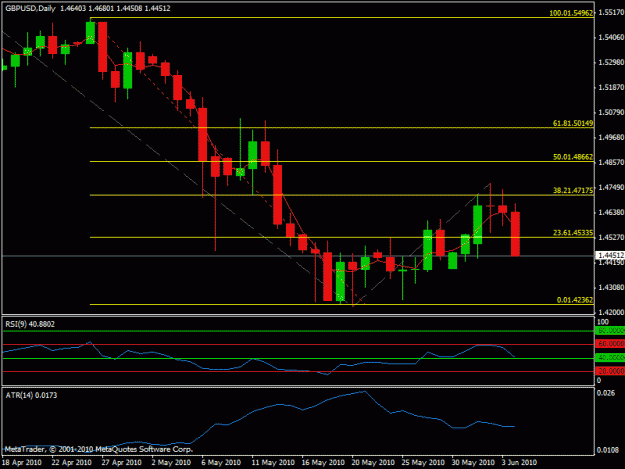Select the 23.6 Fibonacci level label 1.45335

573,232
